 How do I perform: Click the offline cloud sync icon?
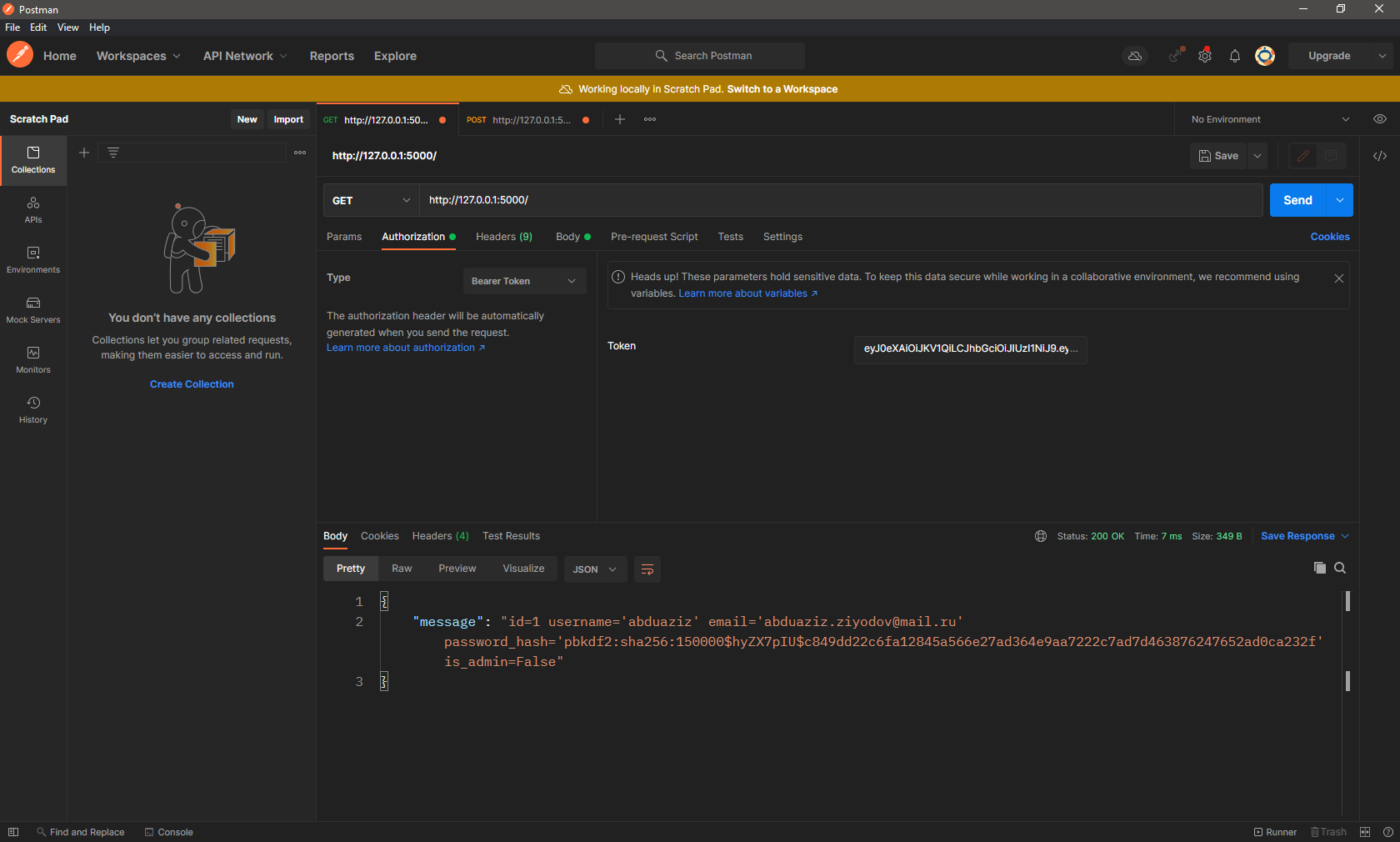point(1135,56)
